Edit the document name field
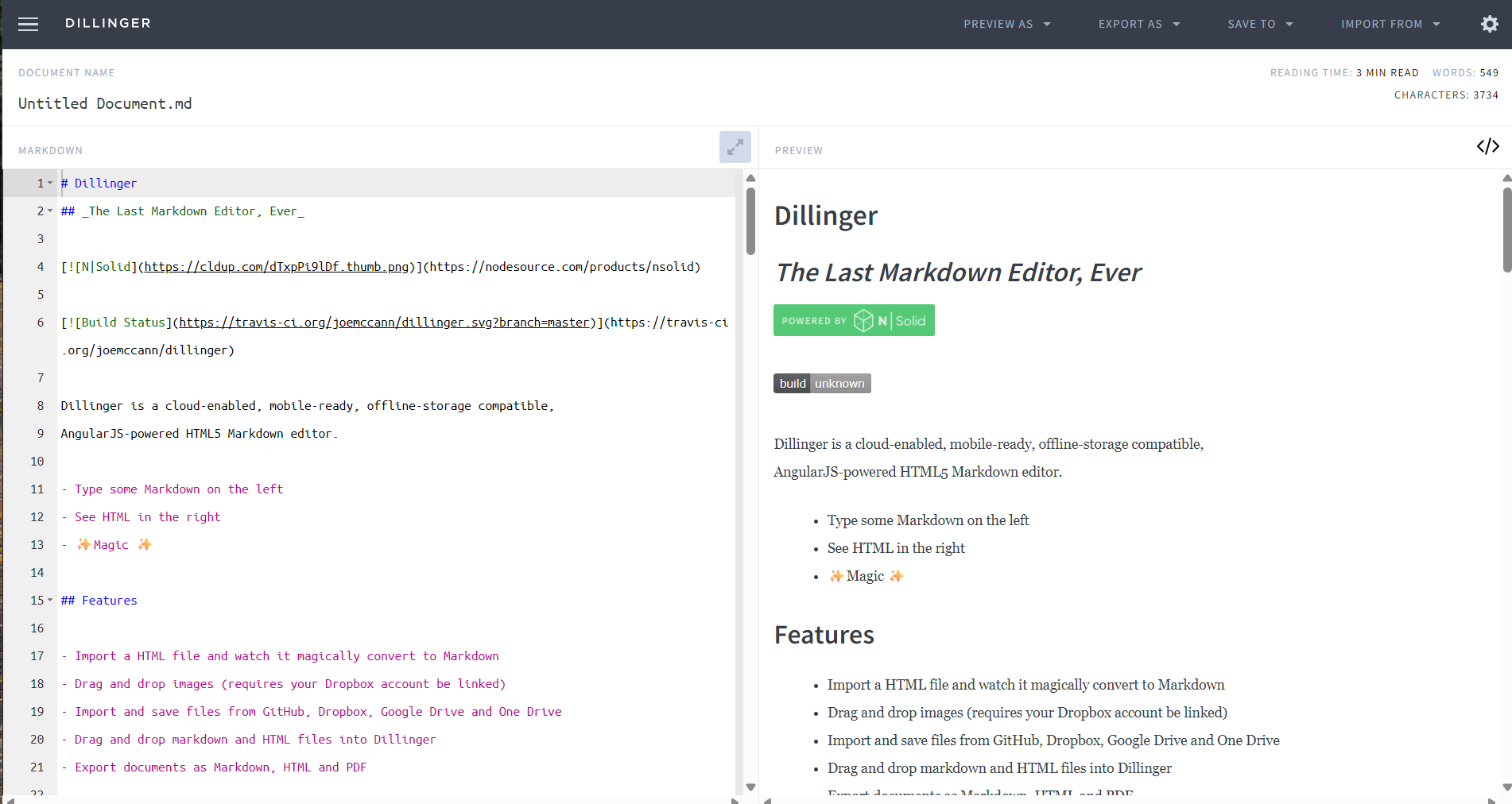 (x=105, y=103)
